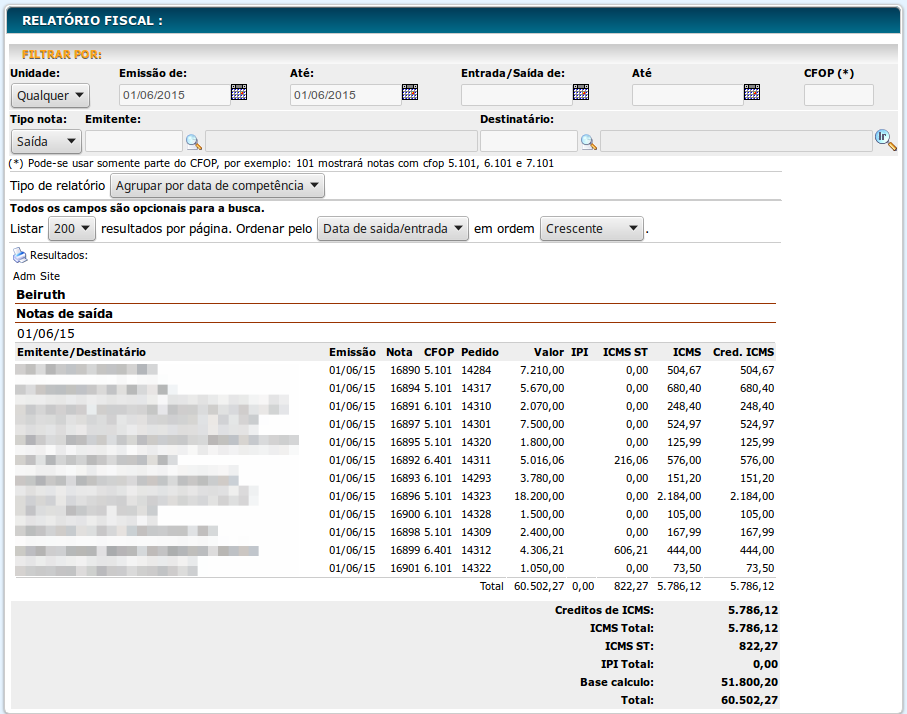Open the Agrupar por data de competência dropdown
This screenshot has height=714, width=907.
(217, 186)
